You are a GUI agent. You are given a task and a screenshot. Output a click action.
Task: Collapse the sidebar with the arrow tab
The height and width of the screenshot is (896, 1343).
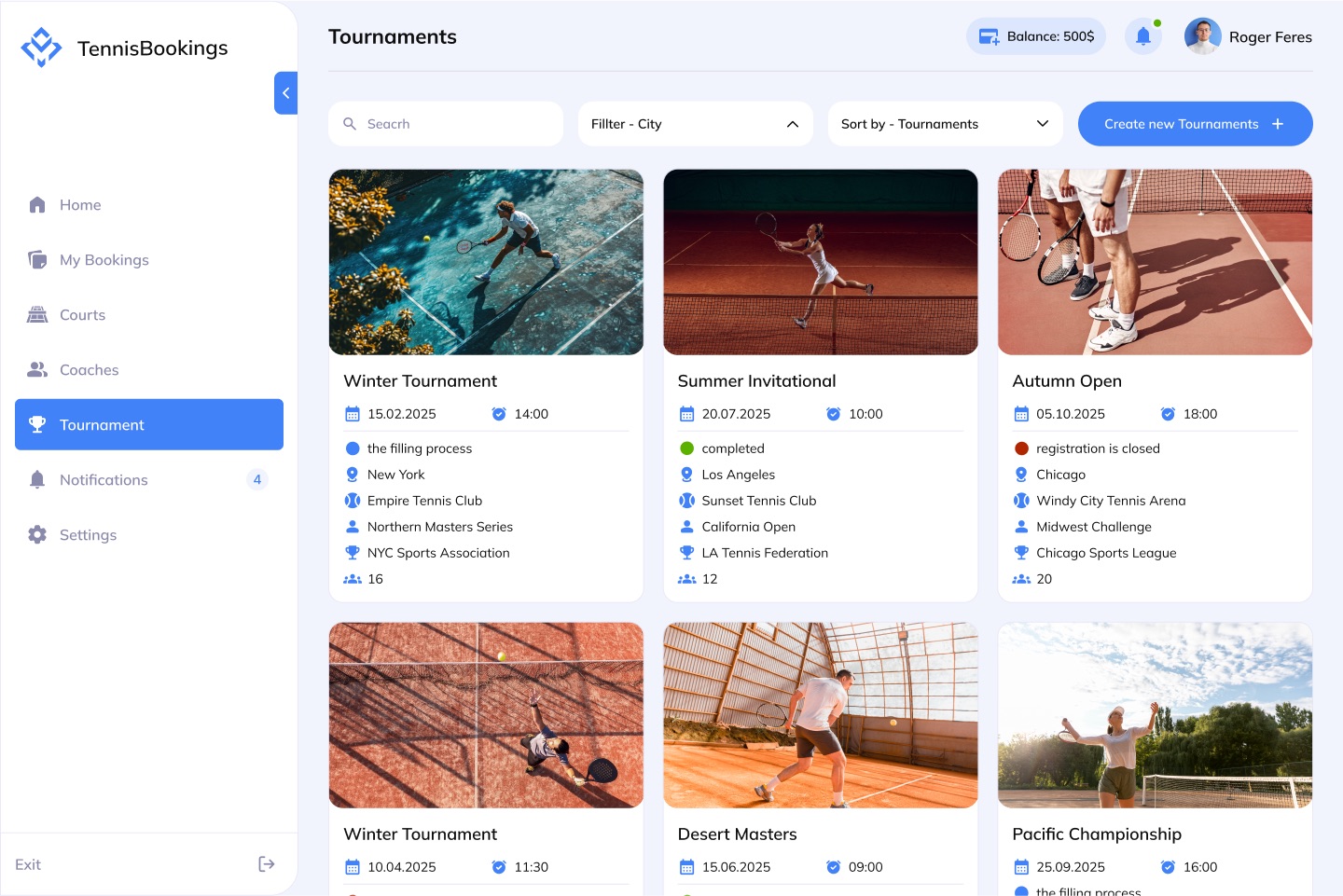click(285, 93)
